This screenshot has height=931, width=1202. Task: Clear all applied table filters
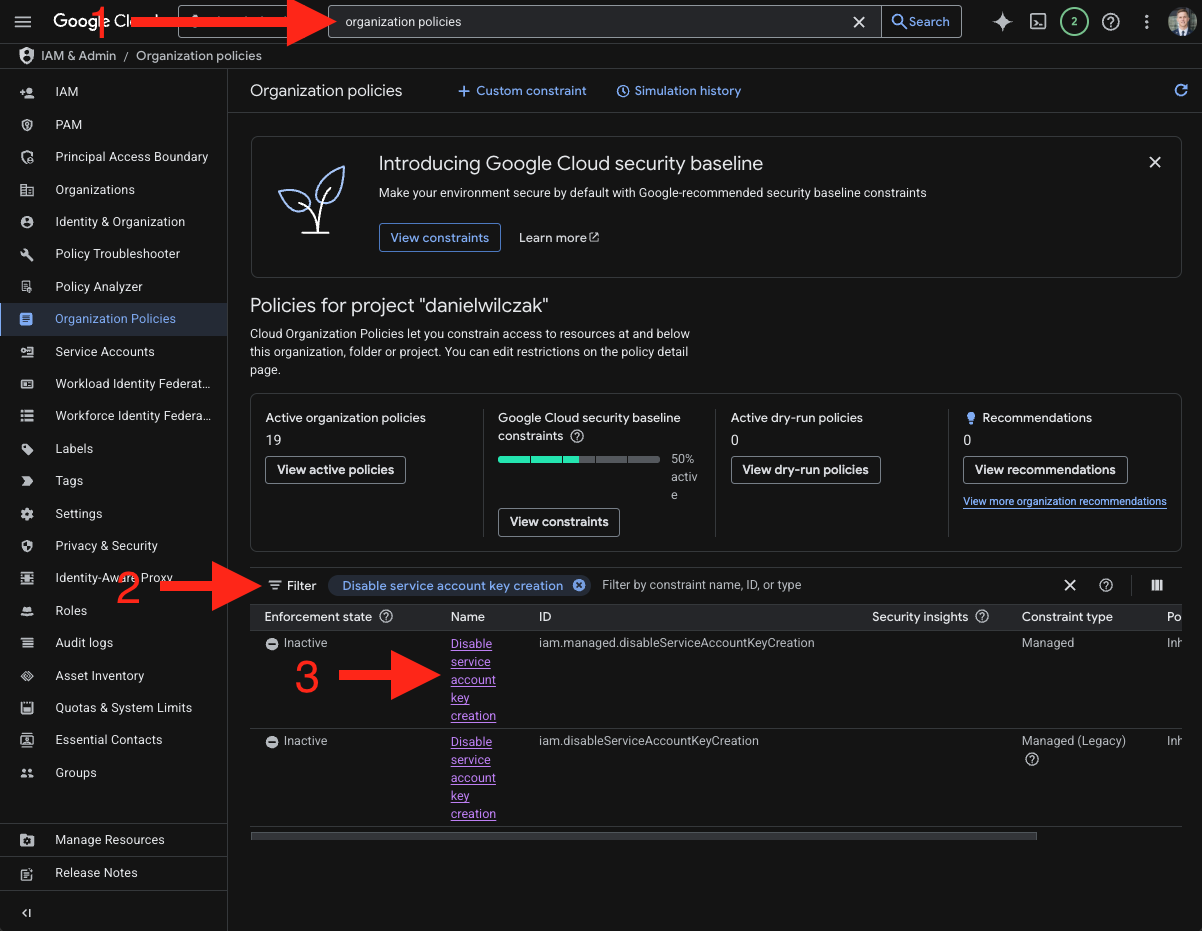pyautogui.click(x=1070, y=586)
